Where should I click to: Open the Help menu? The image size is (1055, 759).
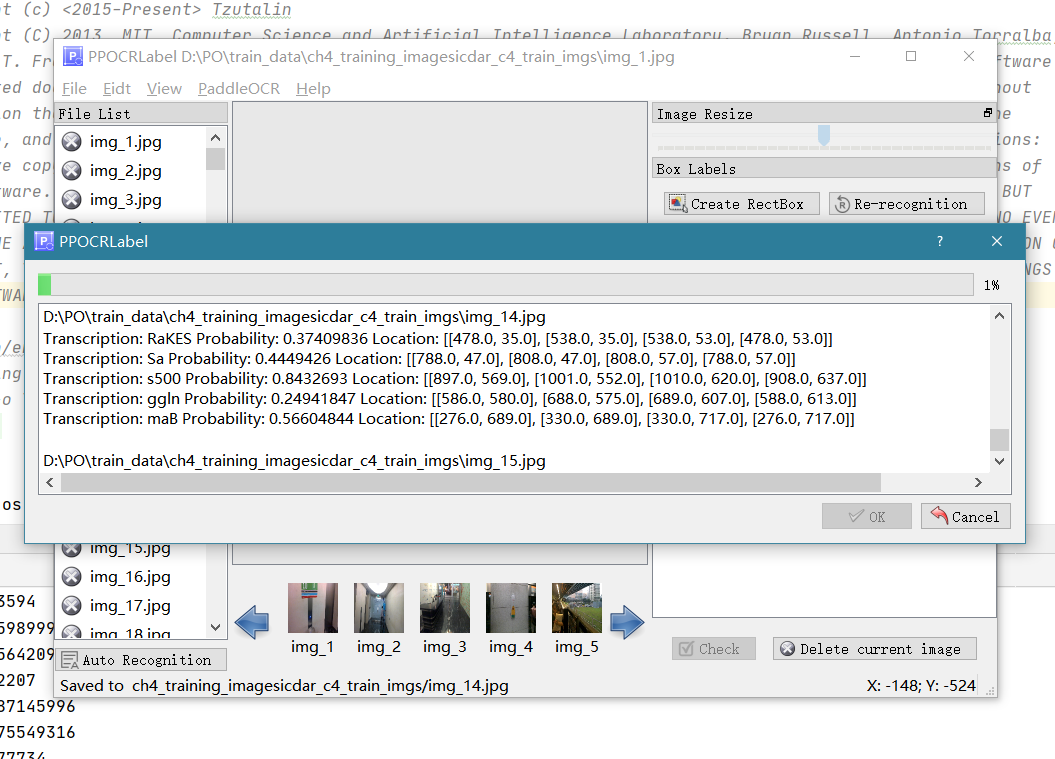point(313,89)
